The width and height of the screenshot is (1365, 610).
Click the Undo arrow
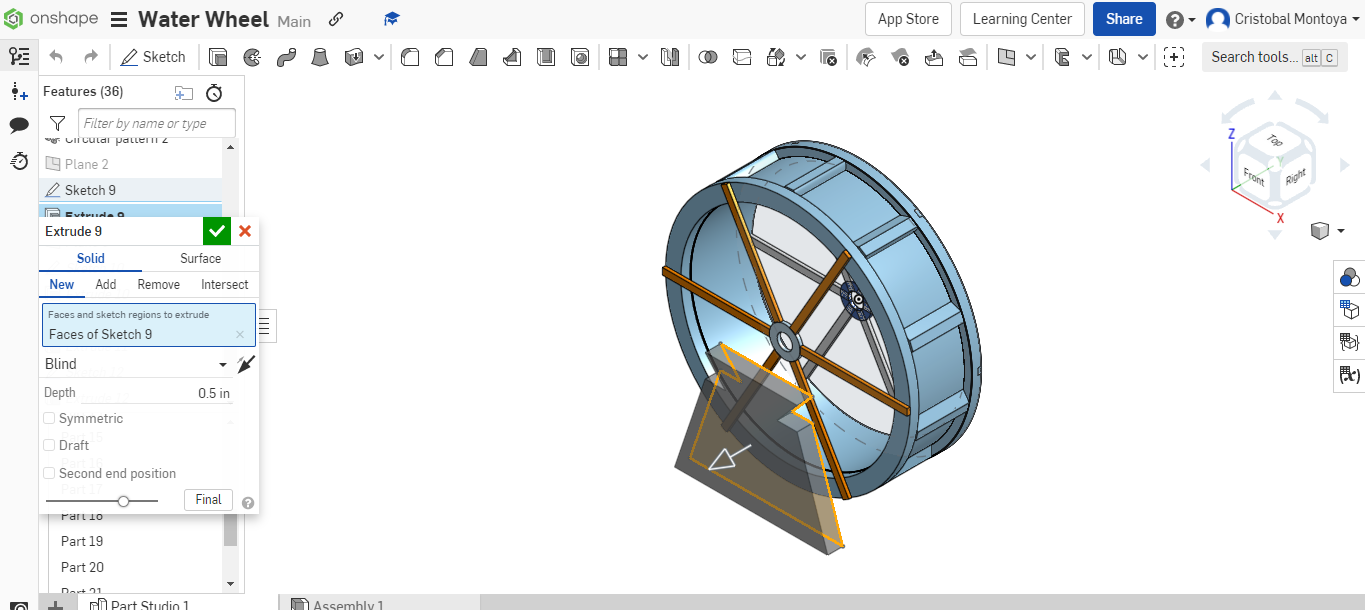pos(56,57)
